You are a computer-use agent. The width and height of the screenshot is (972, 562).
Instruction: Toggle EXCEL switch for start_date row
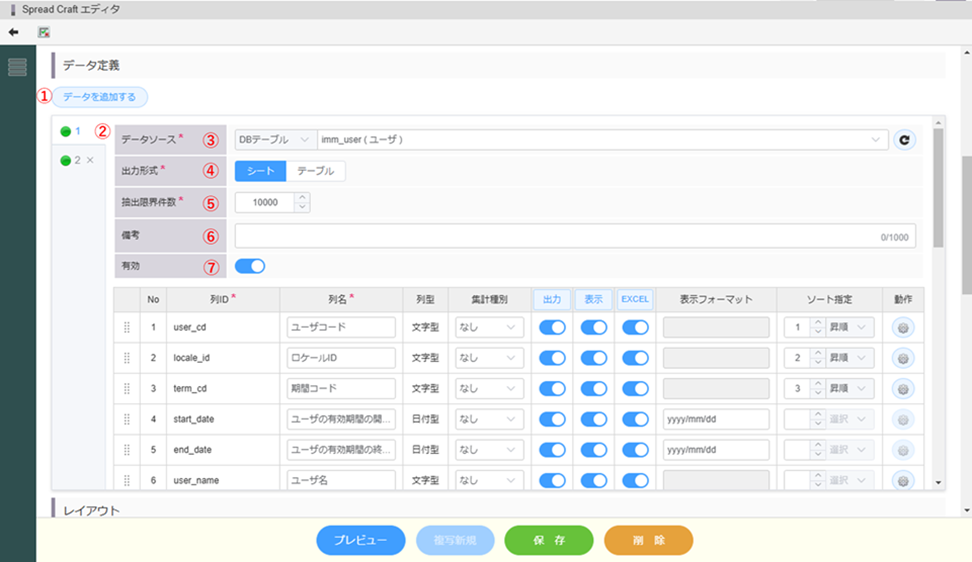click(635, 419)
